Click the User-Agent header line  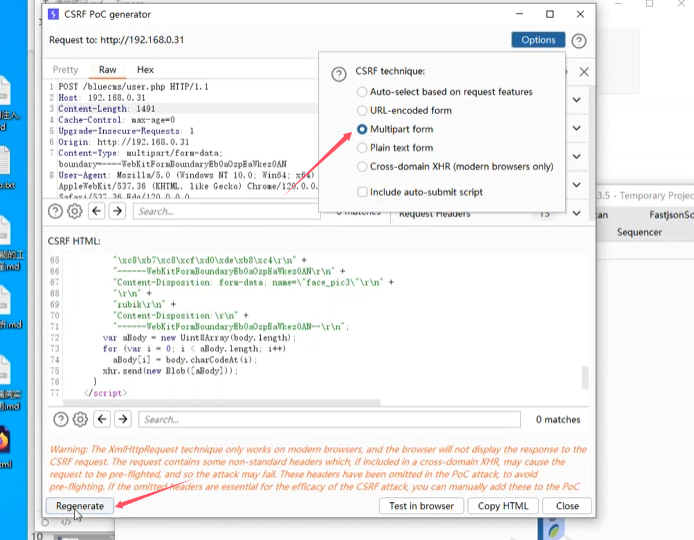(186, 175)
